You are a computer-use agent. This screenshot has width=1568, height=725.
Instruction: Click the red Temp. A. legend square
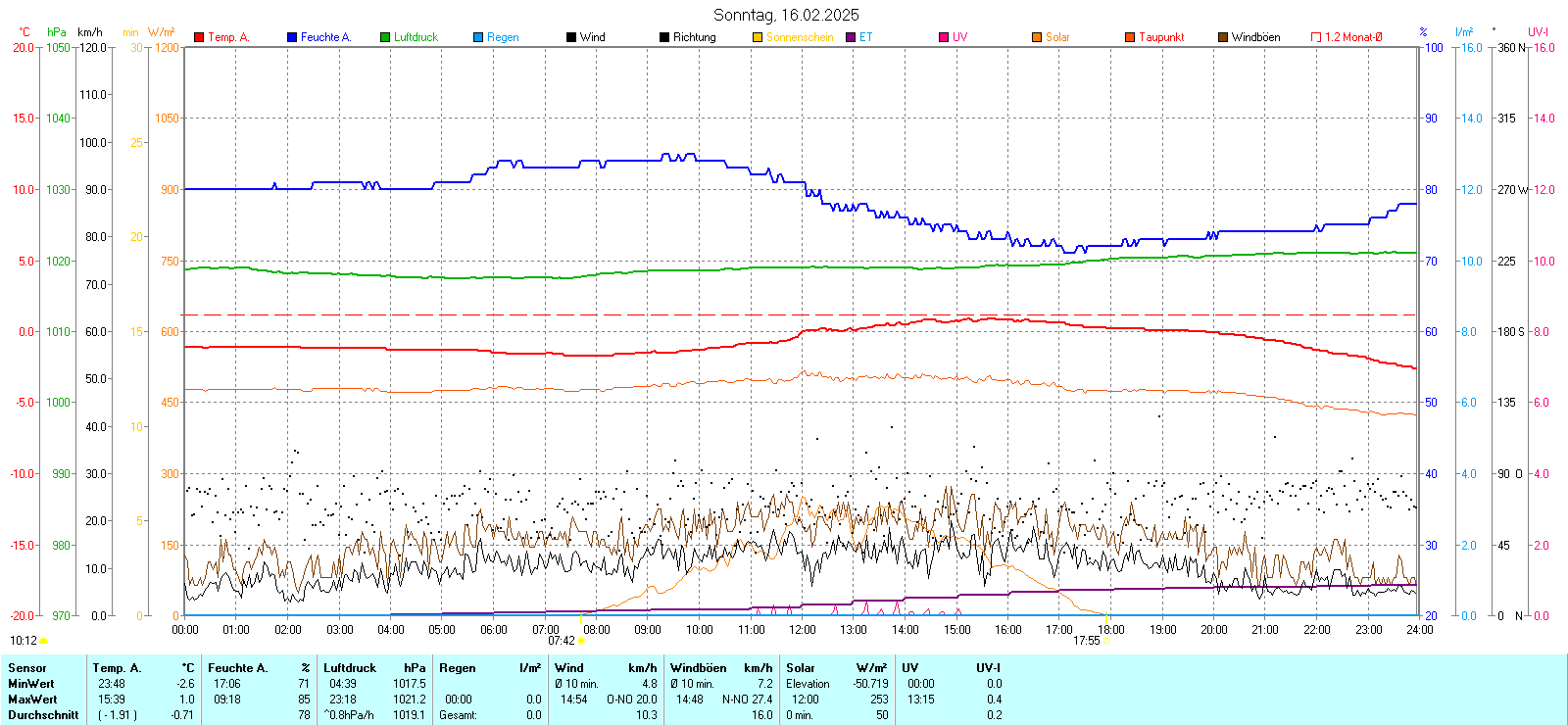(x=199, y=37)
